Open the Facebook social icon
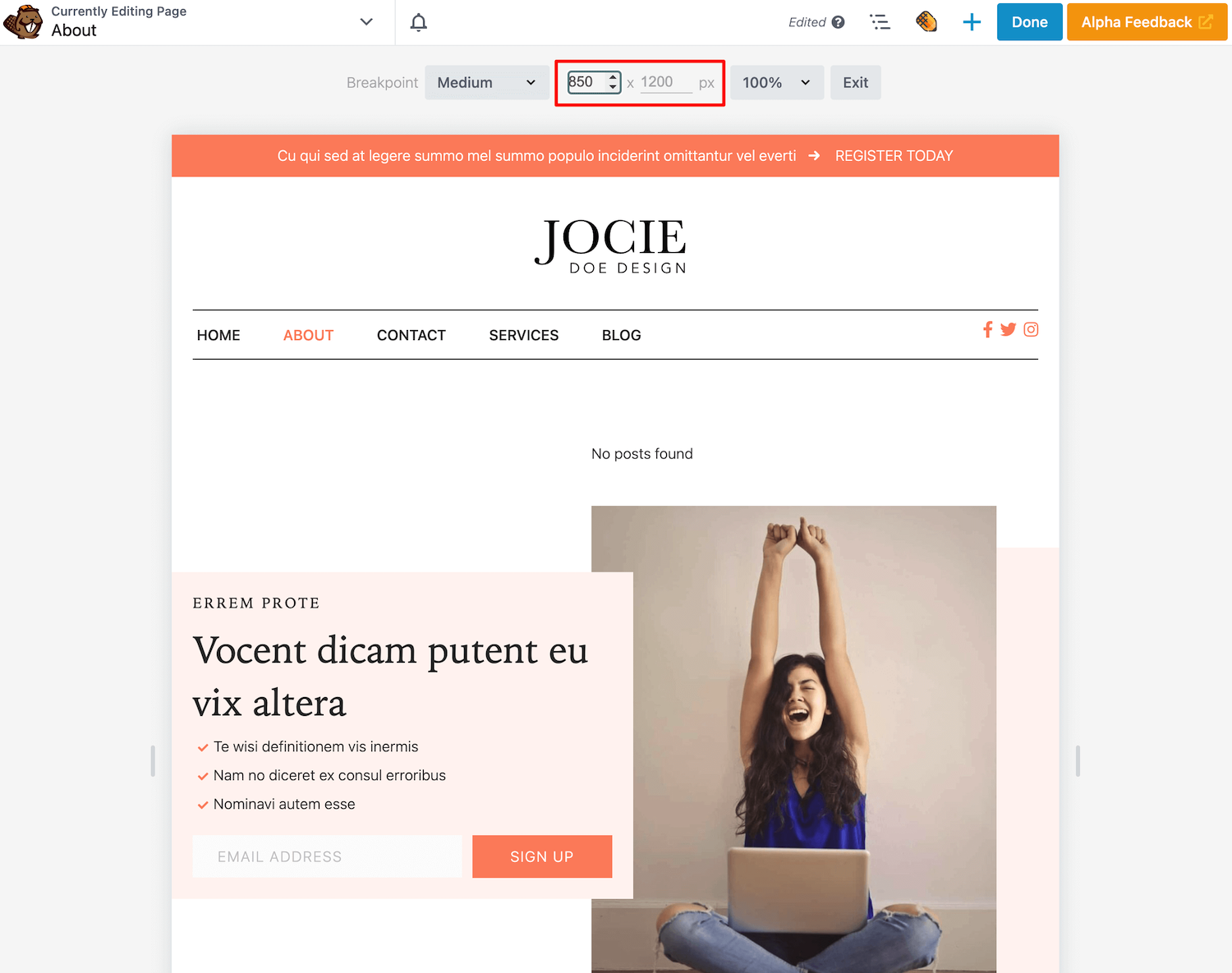Image resolution: width=1232 pixels, height=973 pixels. point(987,329)
